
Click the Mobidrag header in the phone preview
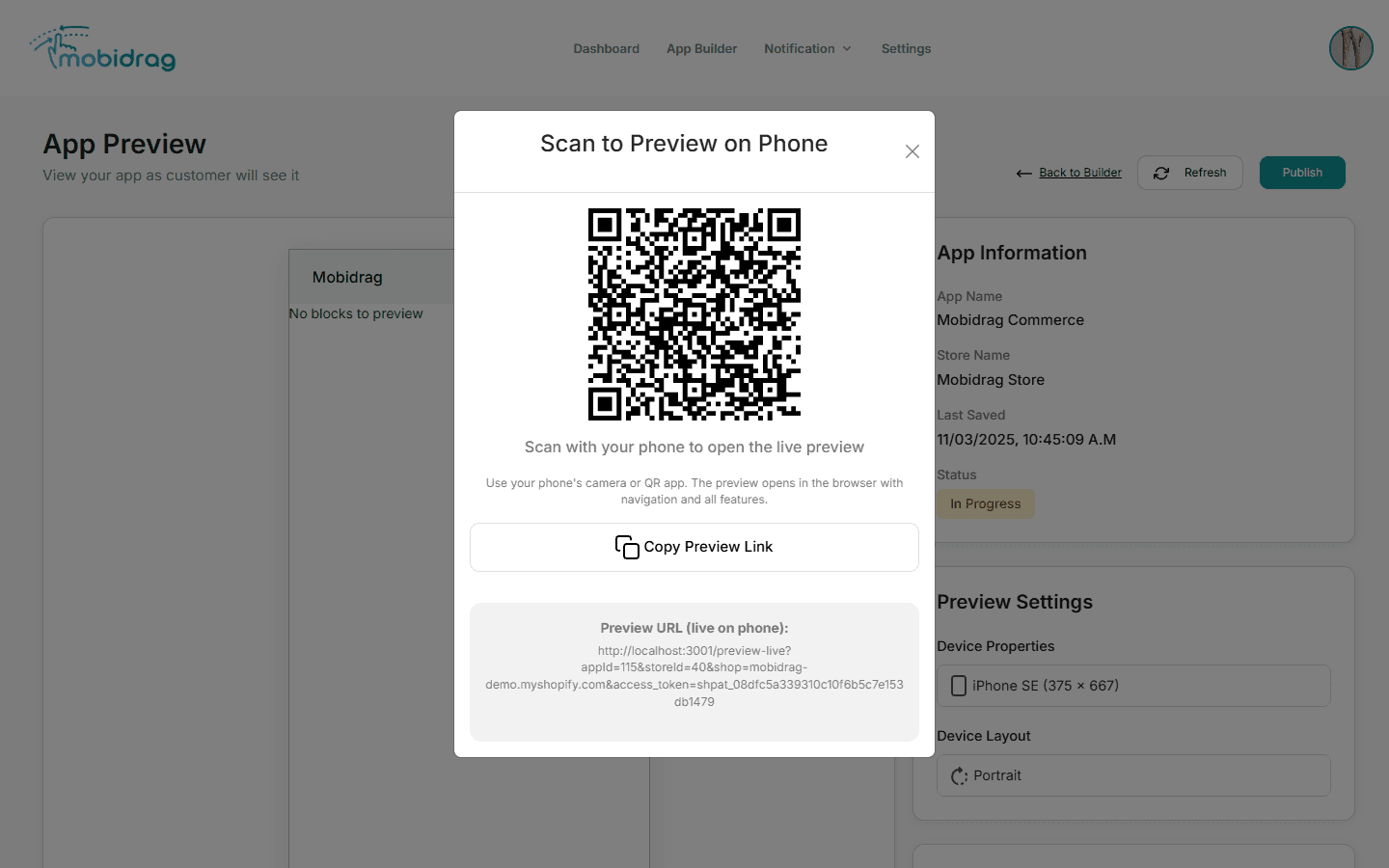[x=347, y=278]
